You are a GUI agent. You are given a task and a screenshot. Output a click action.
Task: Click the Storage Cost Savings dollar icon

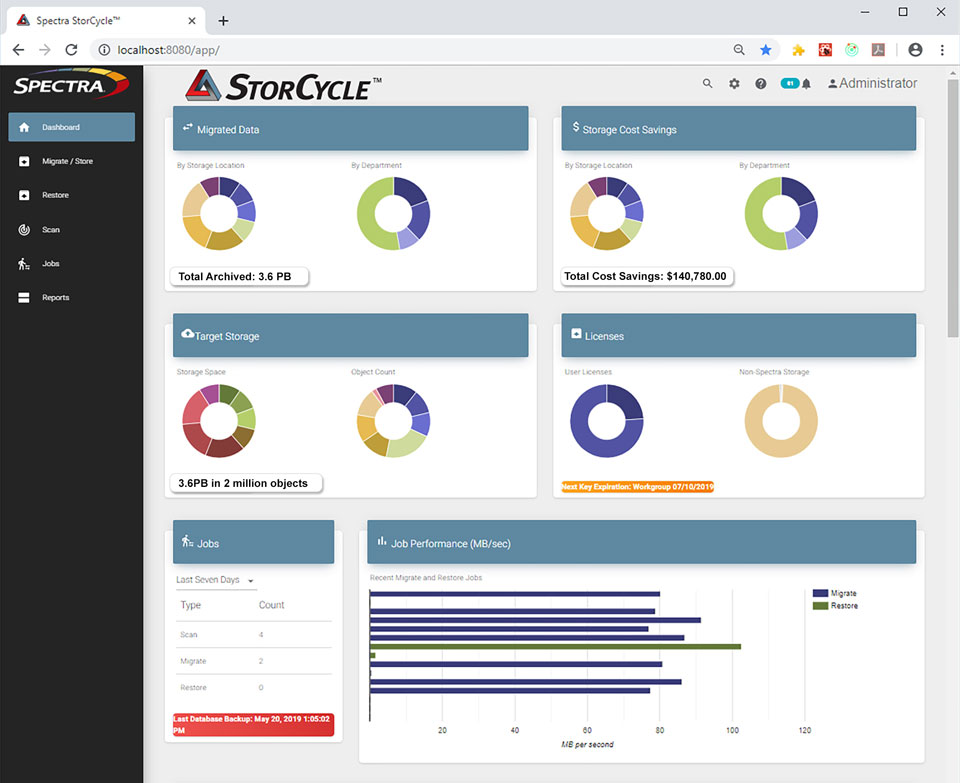576,127
